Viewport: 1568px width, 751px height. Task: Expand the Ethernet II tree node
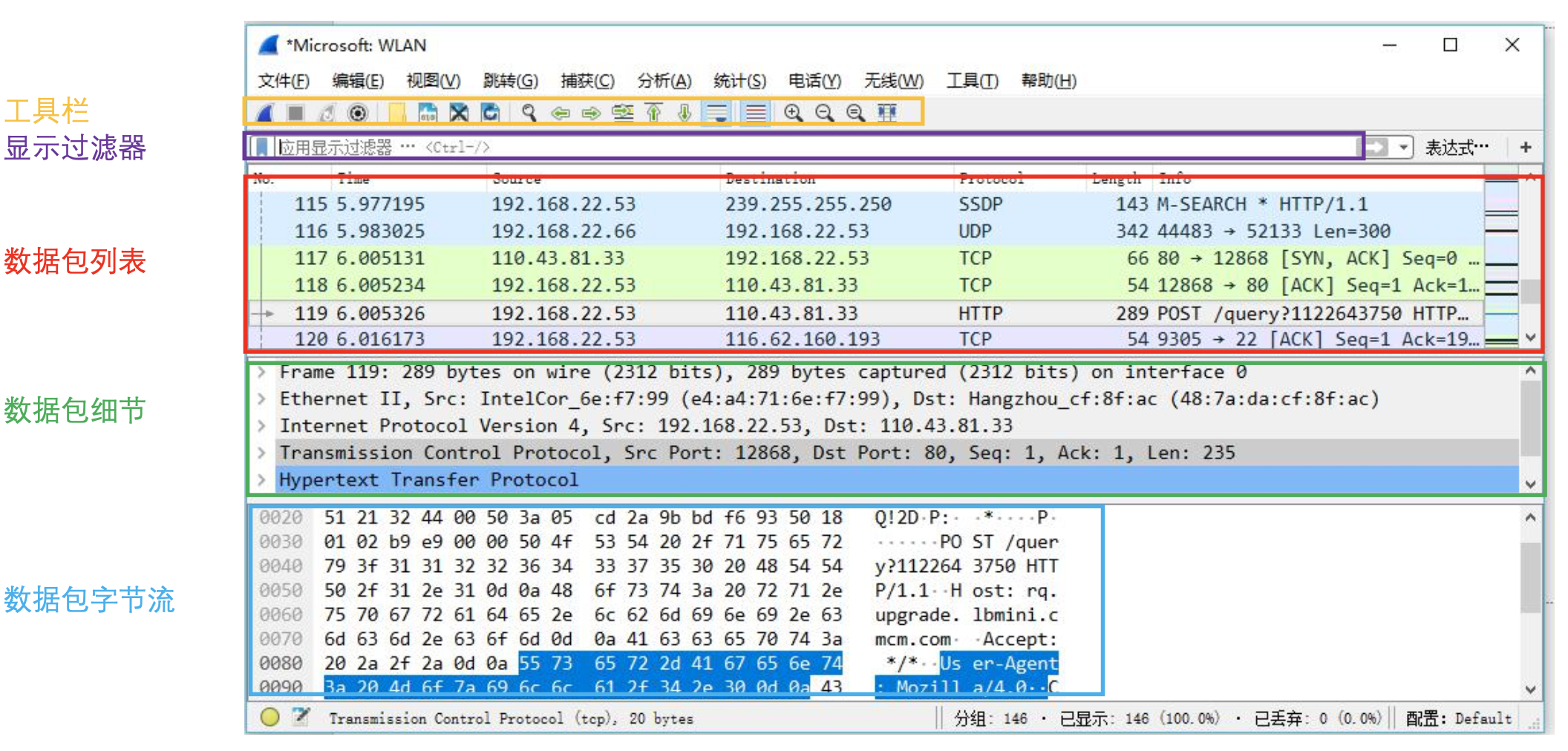[x=261, y=399]
